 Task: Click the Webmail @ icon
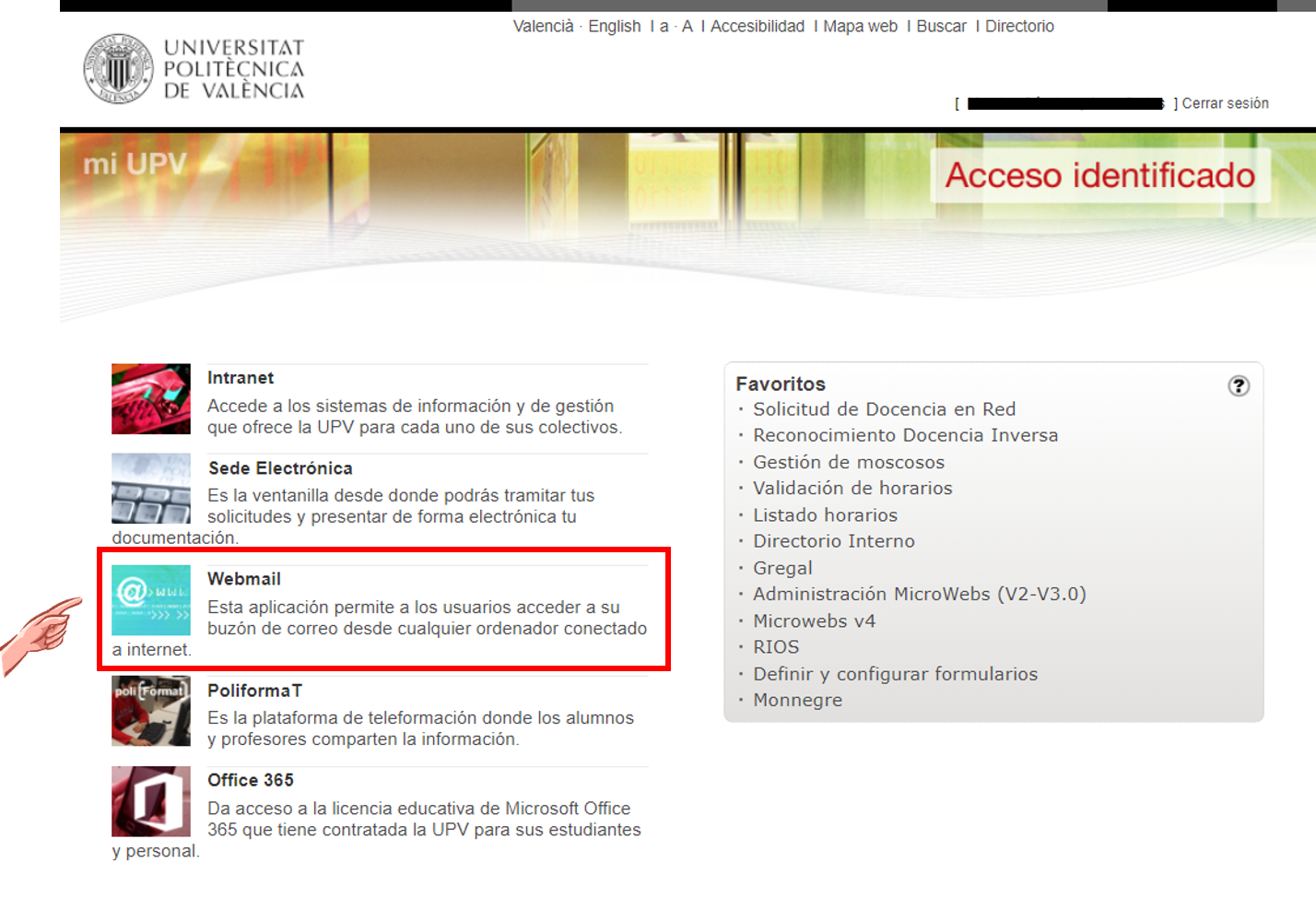click(151, 600)
